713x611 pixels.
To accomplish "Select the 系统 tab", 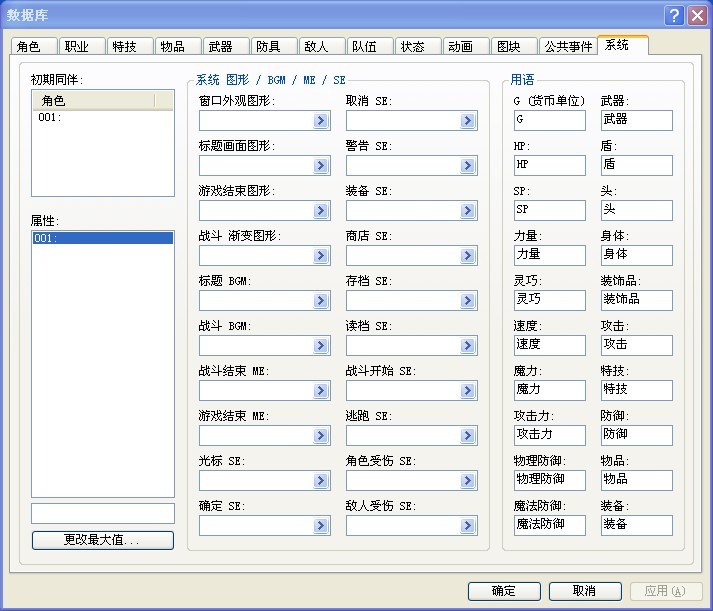I will click(x=623, y=45).
